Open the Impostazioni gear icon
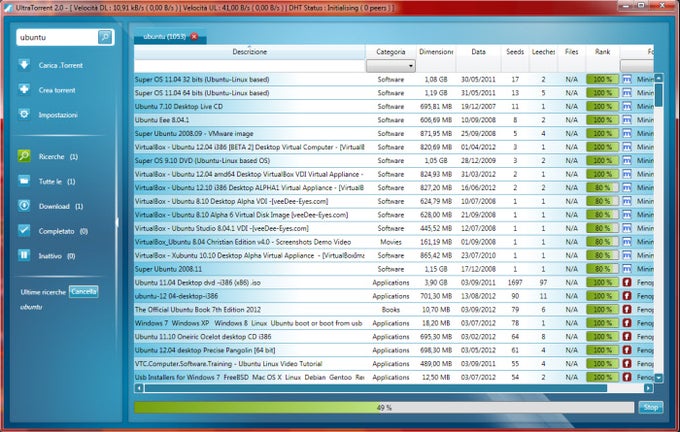Screen dimensions: 680x432 (24, 114)
